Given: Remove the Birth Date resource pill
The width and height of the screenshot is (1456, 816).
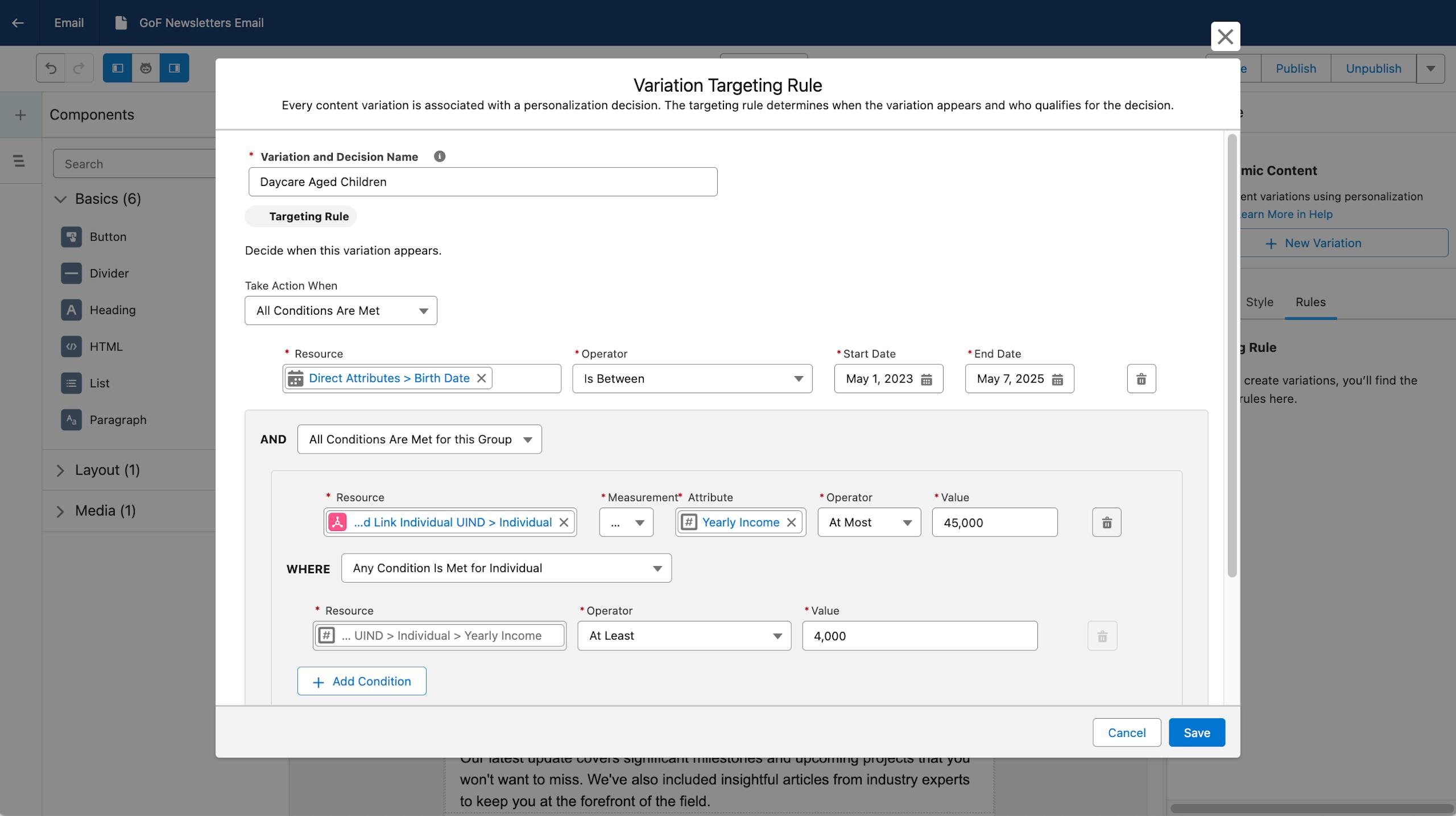Looking at the screenshot, I should tap(481, 378).
